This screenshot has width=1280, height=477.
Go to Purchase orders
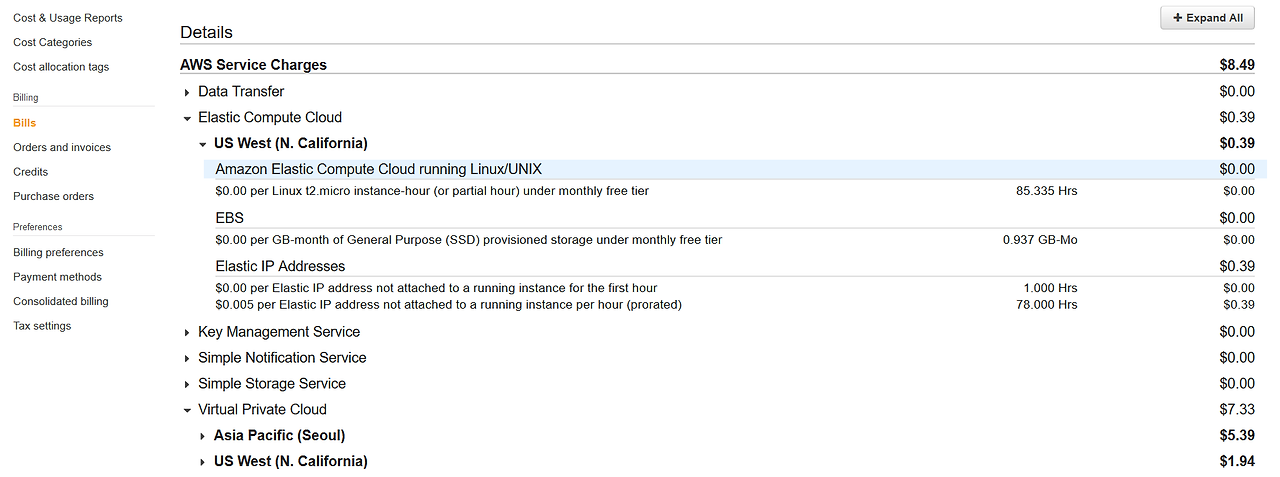53,196
